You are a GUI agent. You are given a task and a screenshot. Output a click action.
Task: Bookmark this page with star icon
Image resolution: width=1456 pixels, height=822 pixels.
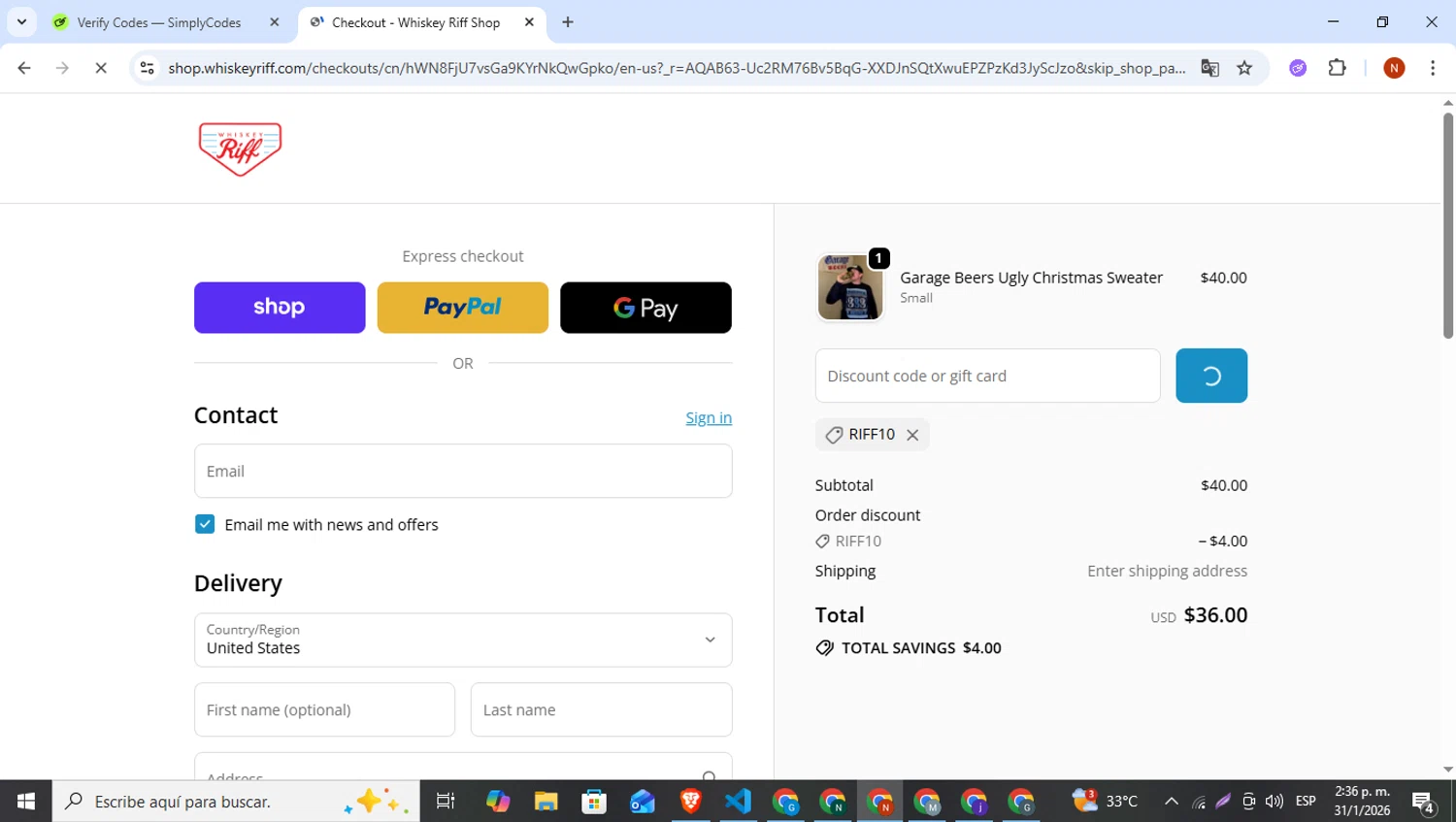pos(1244,68)
